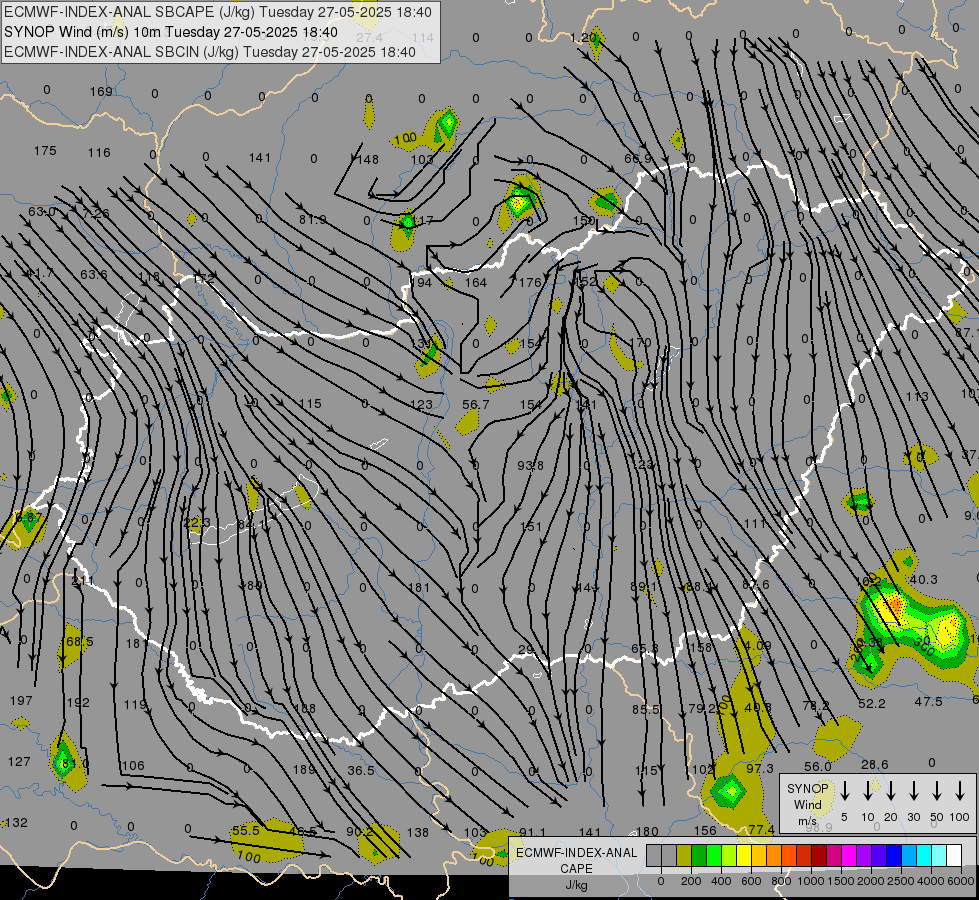
Task: Click the wind legend arrow above 30
Action: 913,791
